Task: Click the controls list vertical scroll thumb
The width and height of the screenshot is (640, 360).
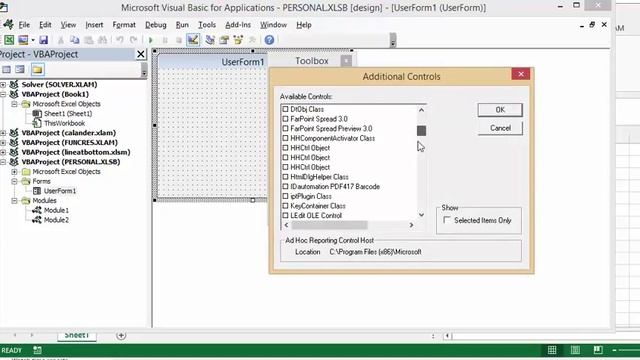Action: click(x=421, y=131)
